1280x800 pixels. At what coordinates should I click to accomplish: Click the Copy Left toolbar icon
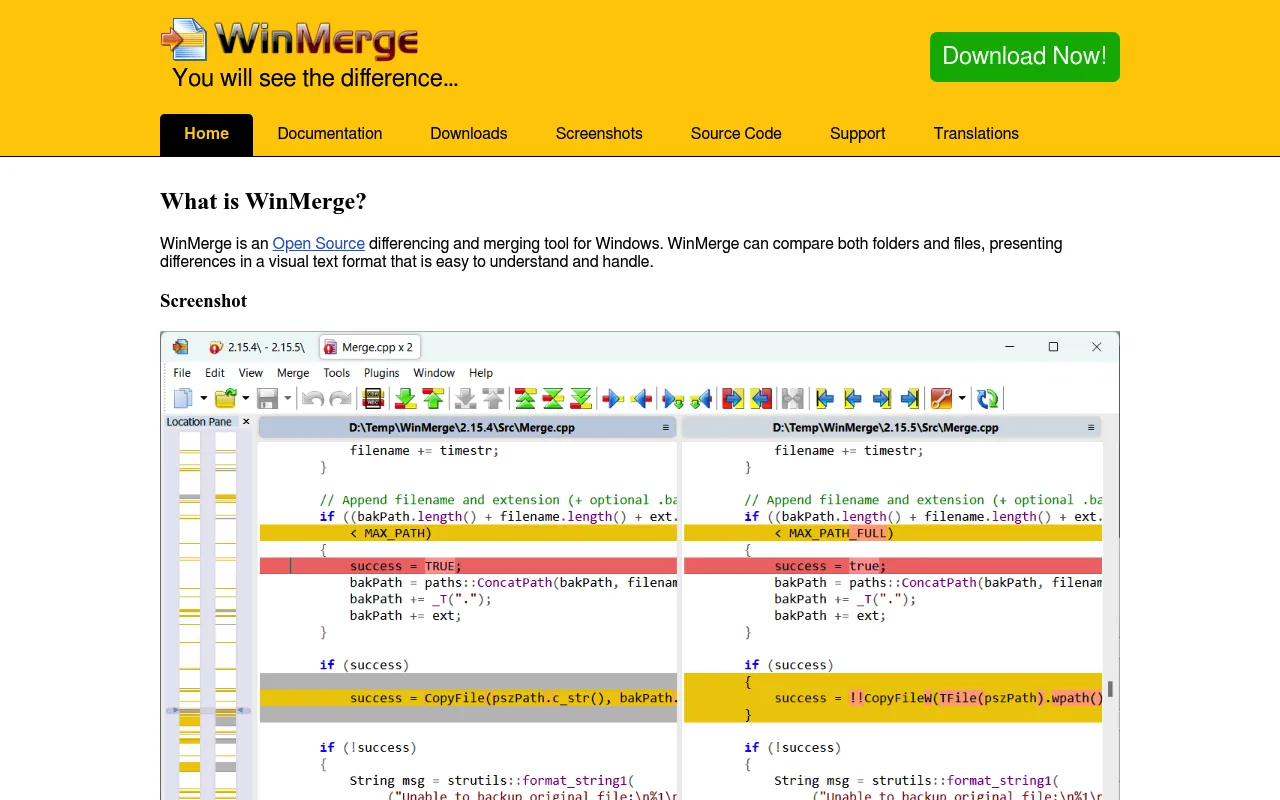(641, 398)
